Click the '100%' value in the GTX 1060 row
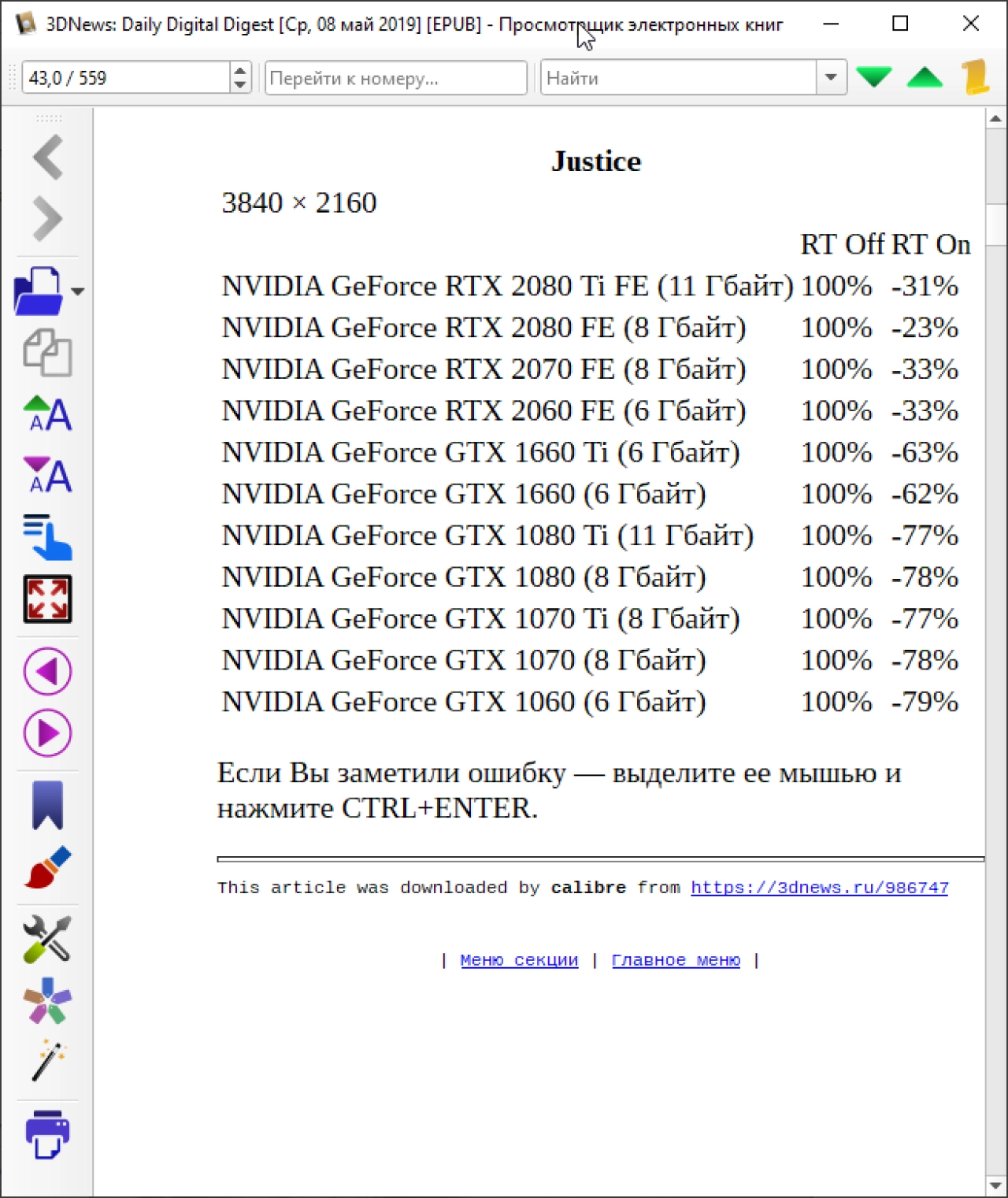This screenshot has height=1198, width=1008. coord(836,703)
